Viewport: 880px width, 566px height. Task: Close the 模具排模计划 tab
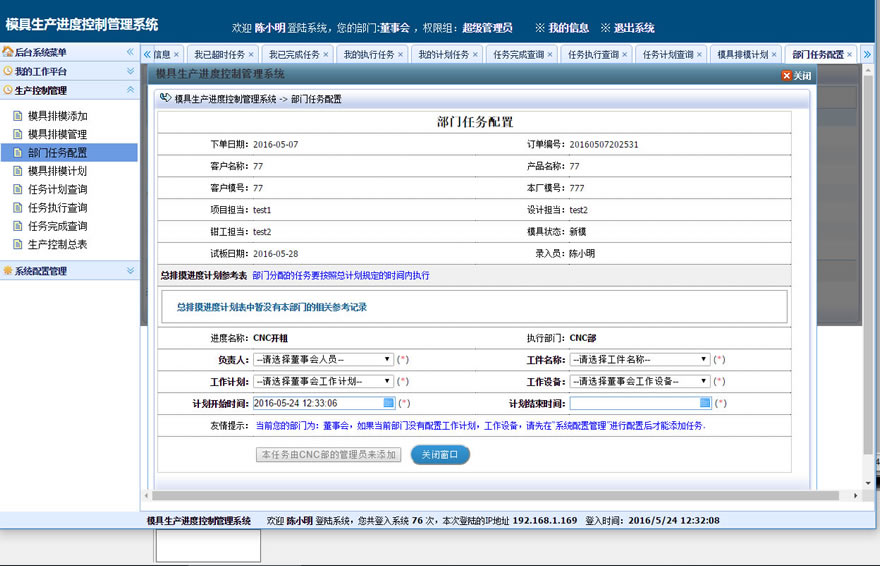774,54
